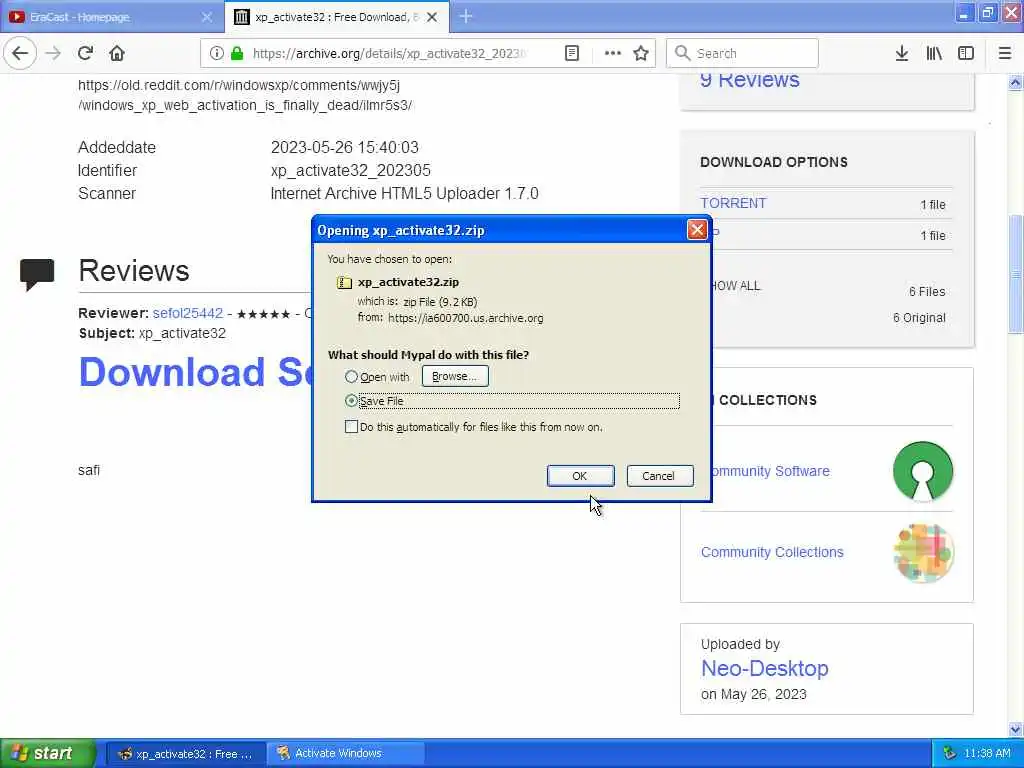The width and height of the screenshot is (1024, 768).
Task: Click the 6 Original text
Action: (x=919, y=318)
